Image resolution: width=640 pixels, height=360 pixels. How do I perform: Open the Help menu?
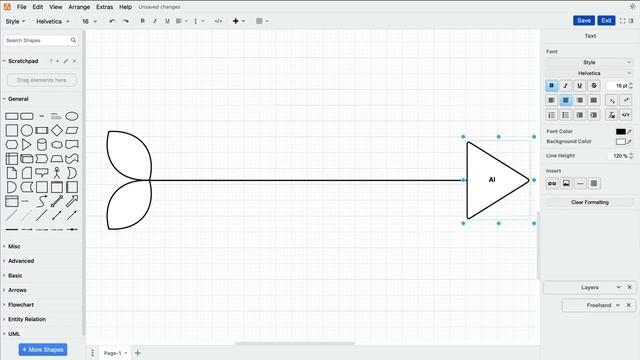coord(125,7)
